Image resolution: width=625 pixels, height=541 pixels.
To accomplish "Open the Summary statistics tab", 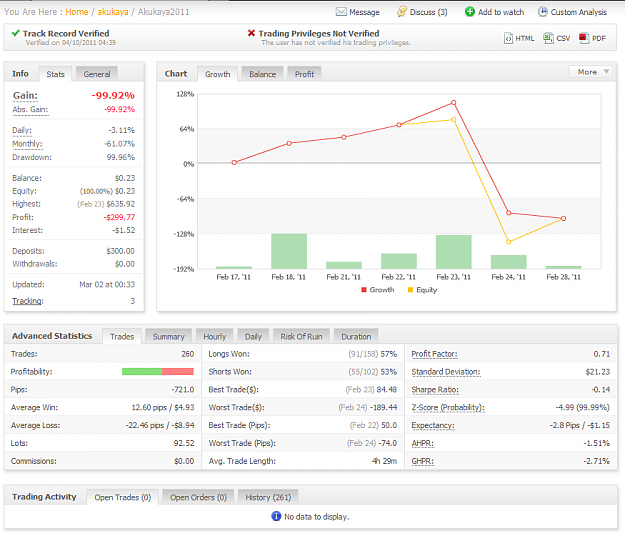I will pyautogui.click(x=169, y=336).
